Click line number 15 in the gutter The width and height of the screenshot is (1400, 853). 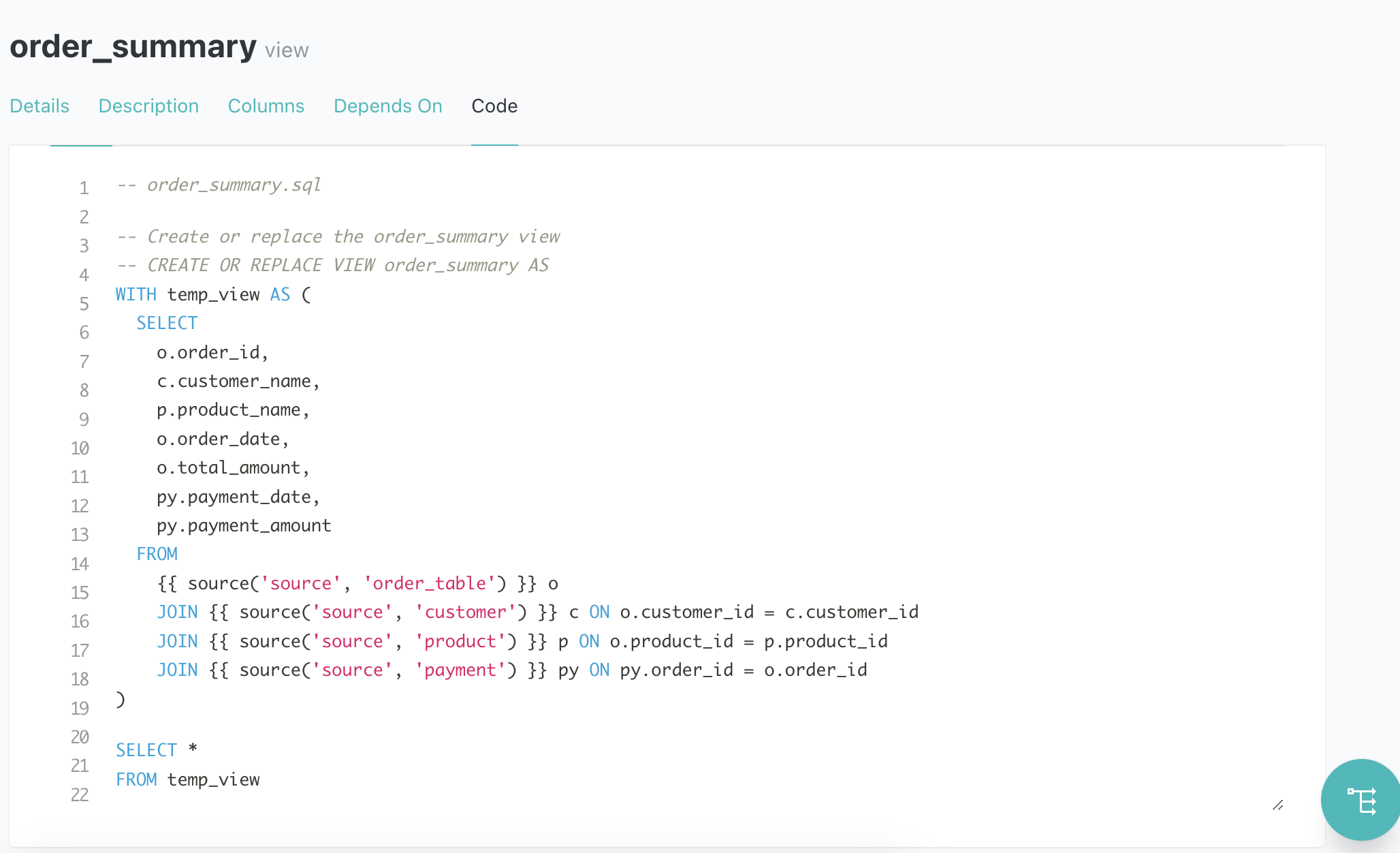point(80,593)
